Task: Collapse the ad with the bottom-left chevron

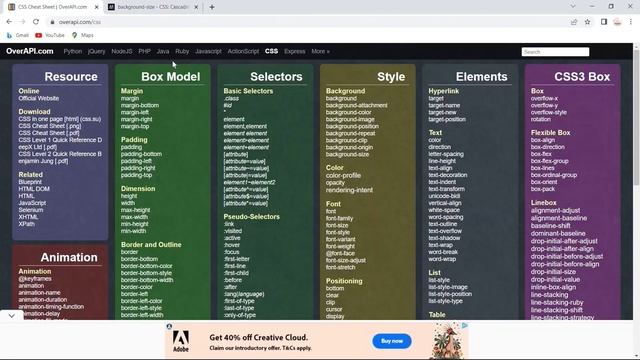Action: (11, 316)
